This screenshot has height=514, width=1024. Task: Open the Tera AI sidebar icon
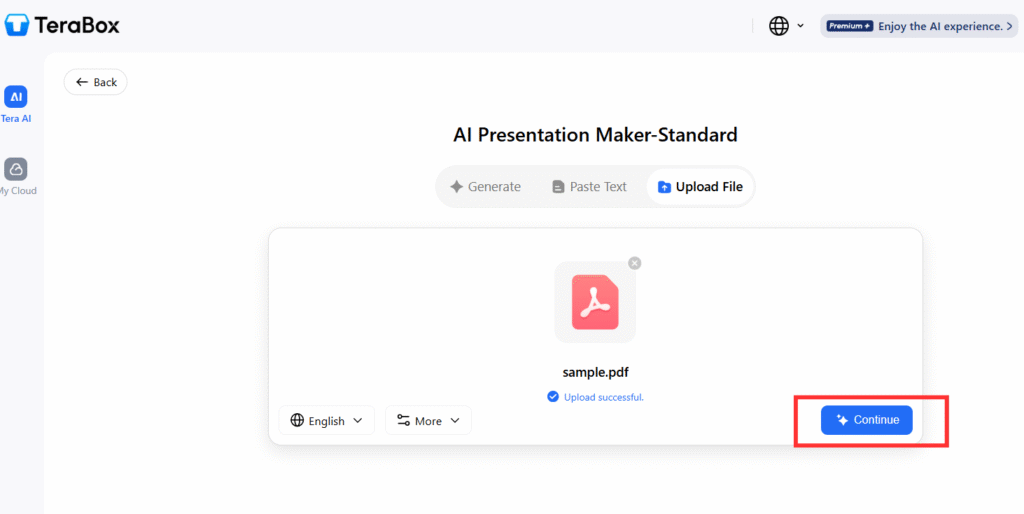(x=15, y=97)
